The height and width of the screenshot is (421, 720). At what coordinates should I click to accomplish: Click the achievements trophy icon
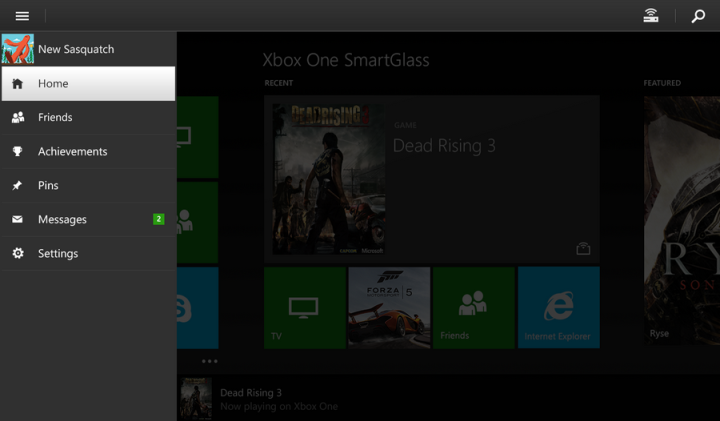point(17,151)
